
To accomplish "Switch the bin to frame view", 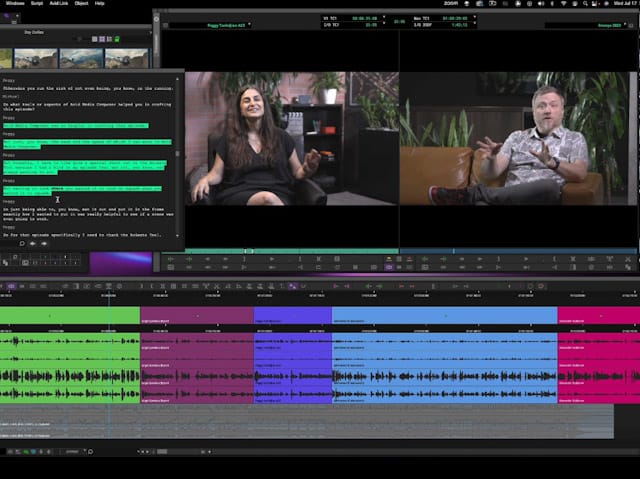I will (102, 39).
